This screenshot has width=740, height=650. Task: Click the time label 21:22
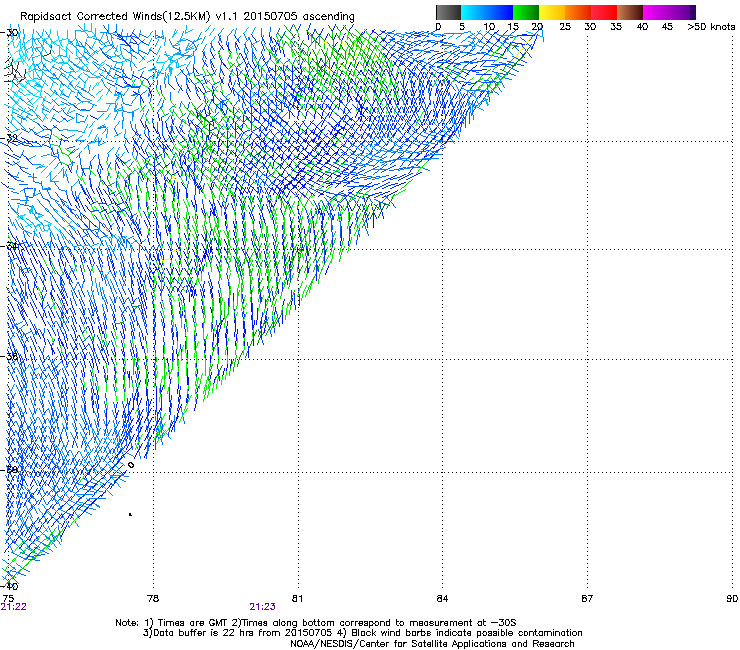13,607
